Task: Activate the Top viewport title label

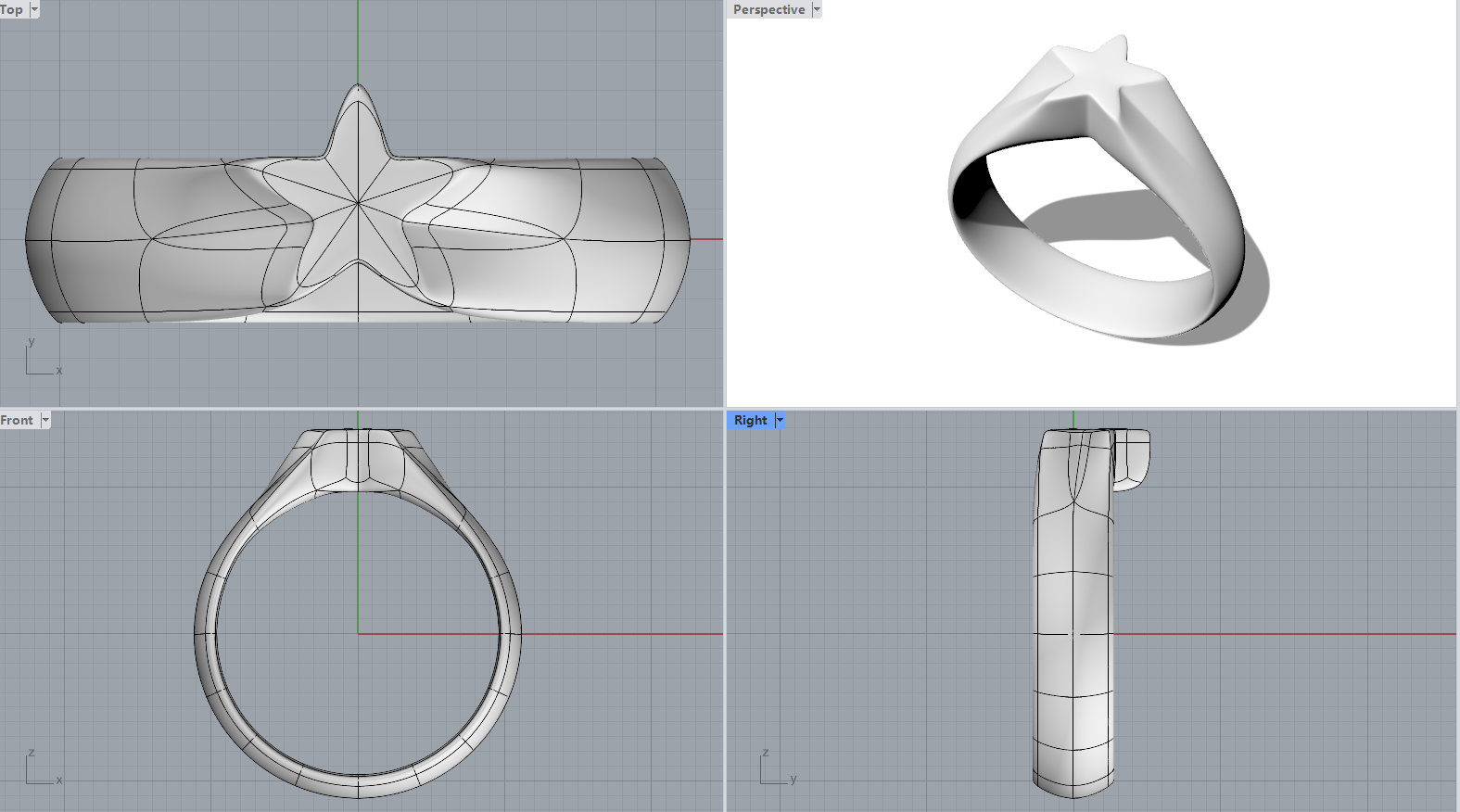Action: (x=12, y=9)
